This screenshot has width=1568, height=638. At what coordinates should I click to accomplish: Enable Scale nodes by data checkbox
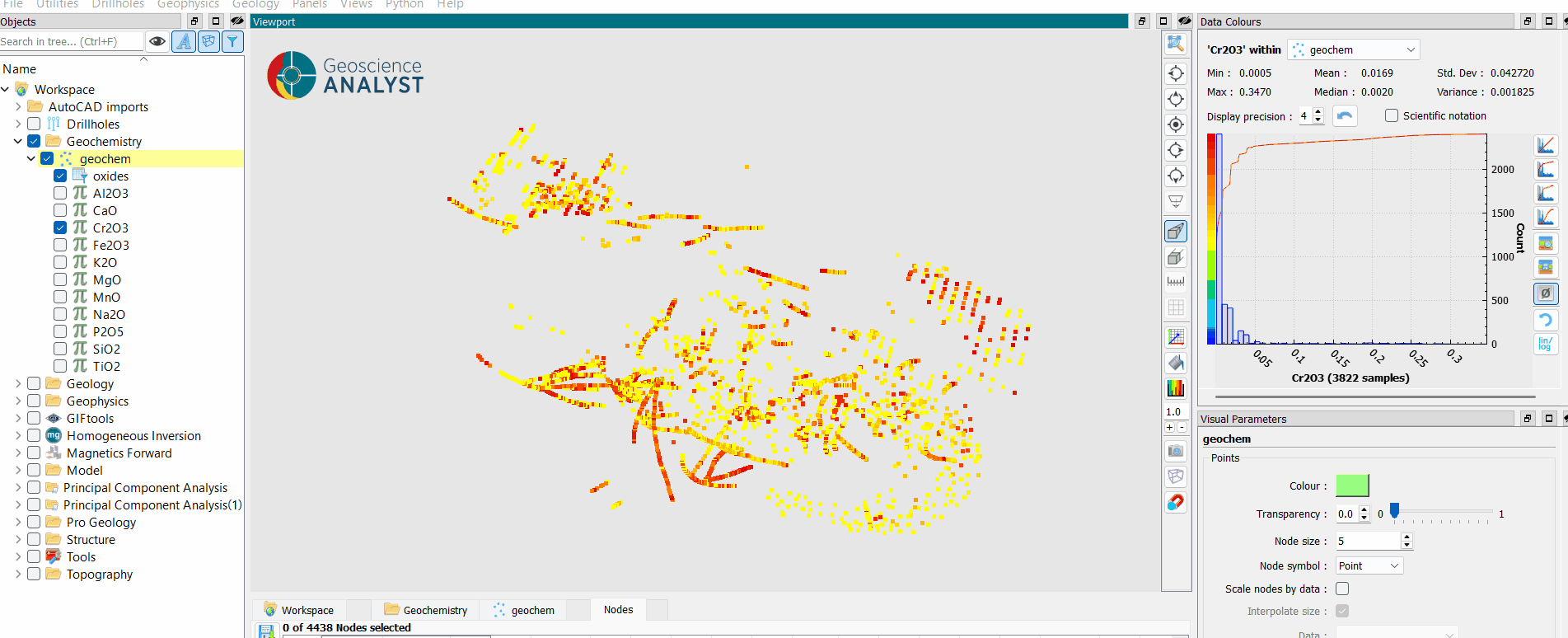coord(1342,589)
